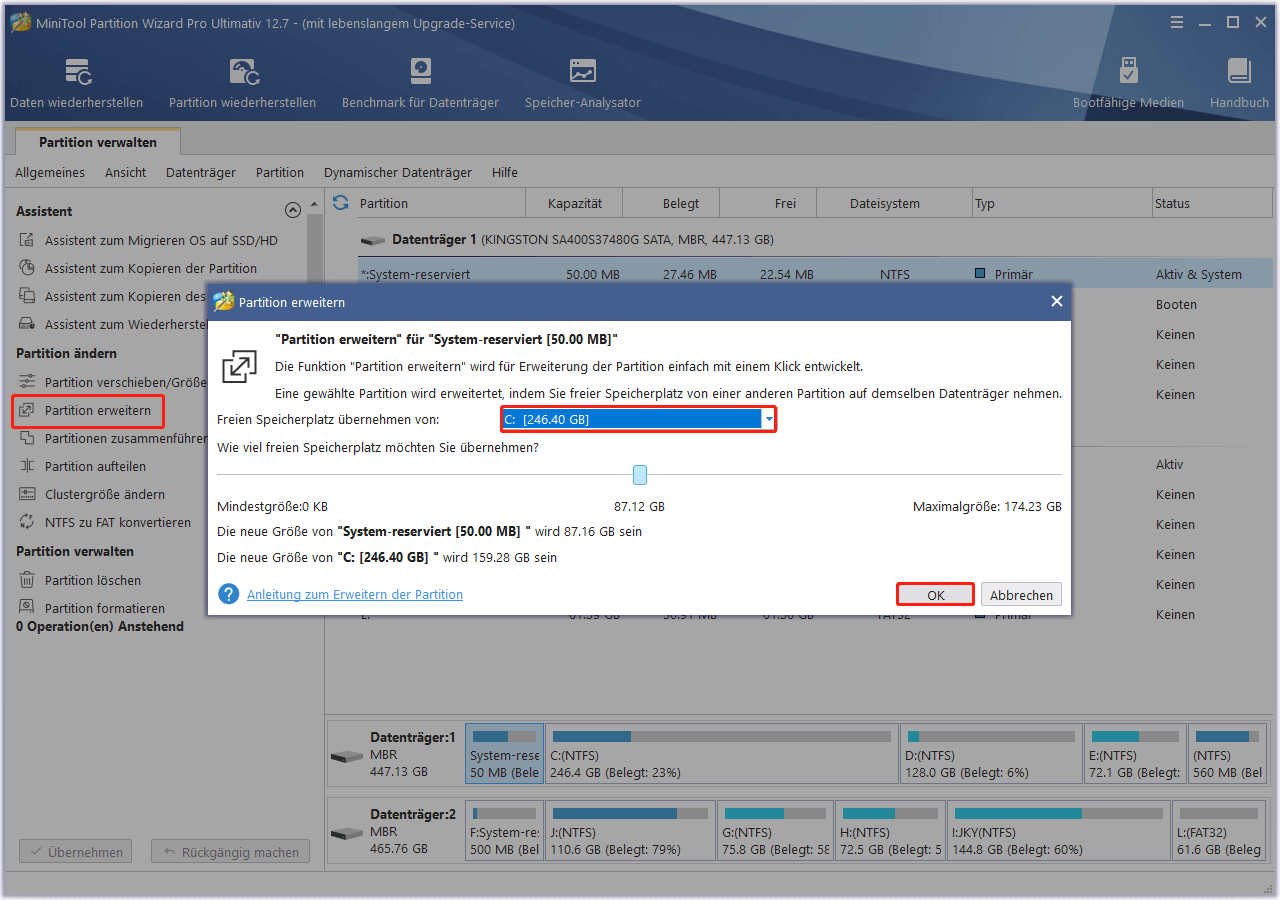This screenshot has height=900, width=1280.
Task: Click the free space slider handle
Action: click(x=640, y=475)
